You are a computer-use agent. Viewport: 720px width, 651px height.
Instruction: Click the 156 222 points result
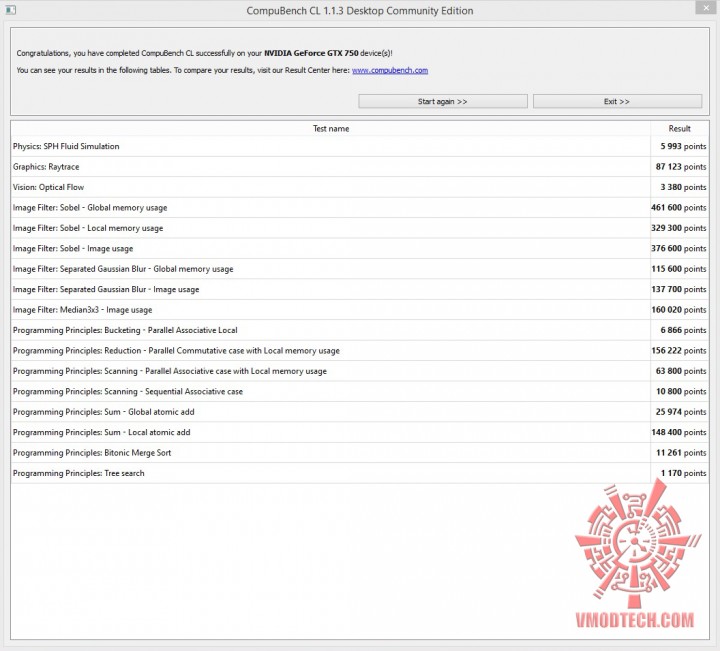679,351
